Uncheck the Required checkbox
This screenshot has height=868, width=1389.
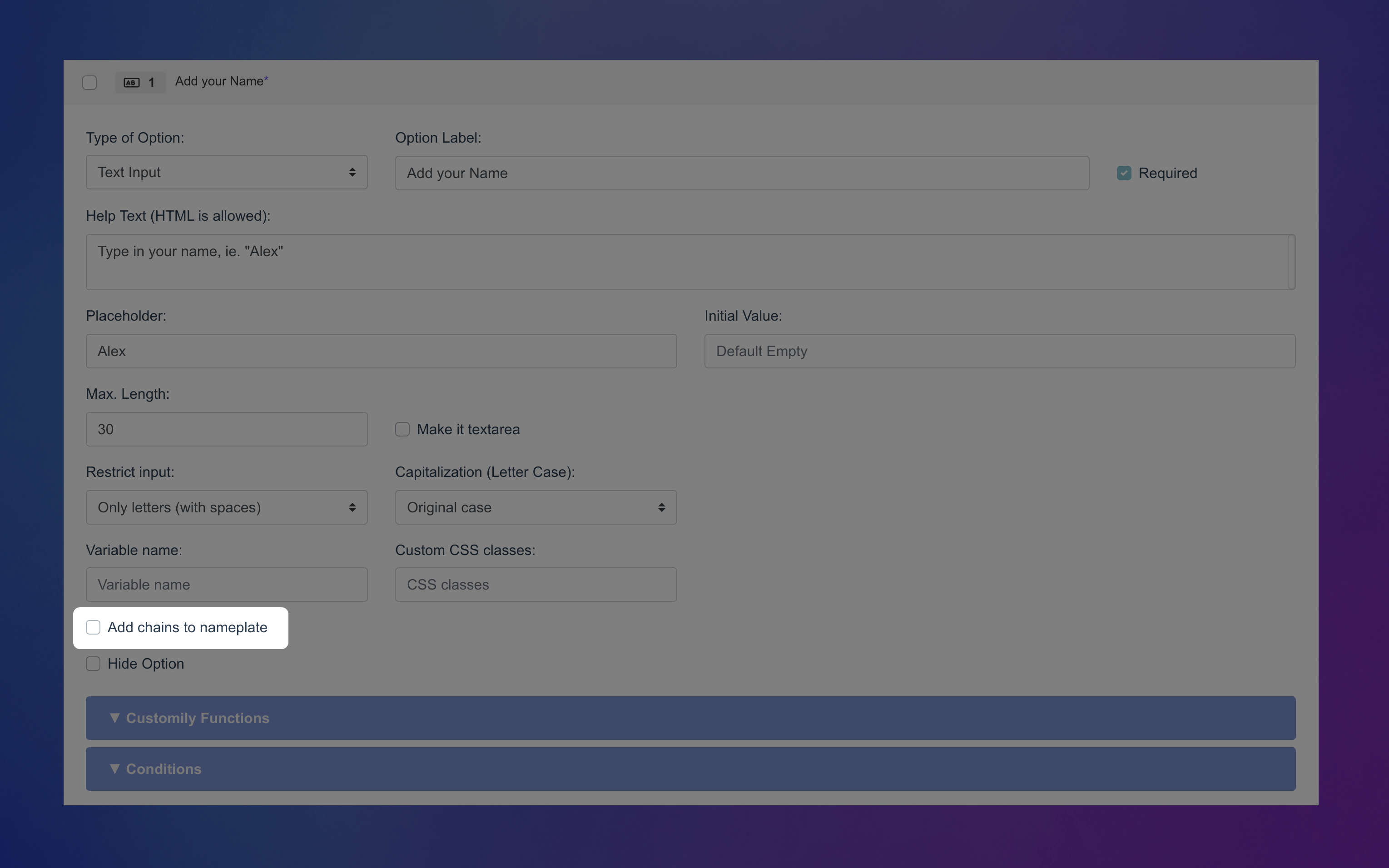coord(1123,172)
